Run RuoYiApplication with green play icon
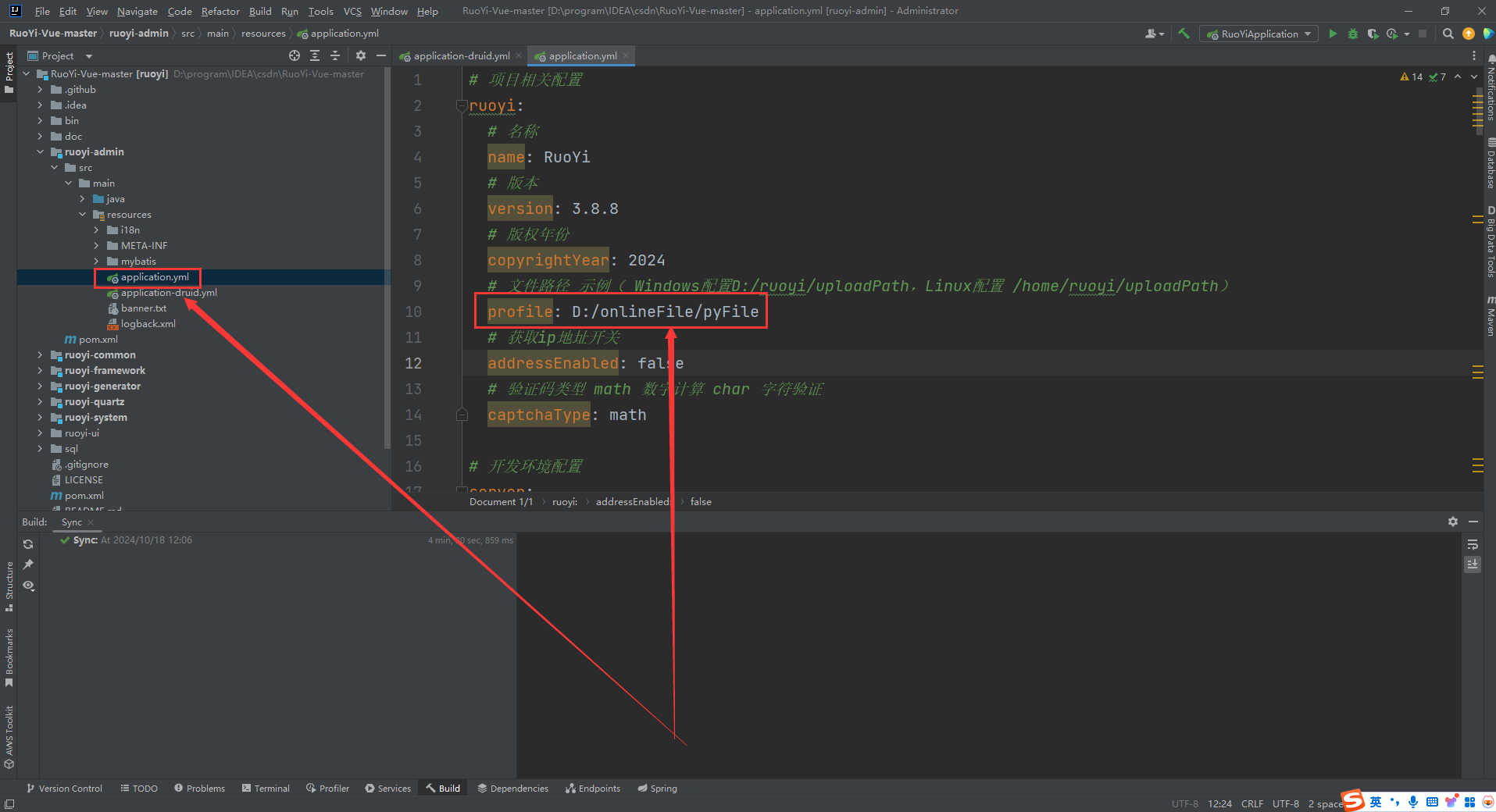Screen dimensions: 1496x812 pos(1333,34)
